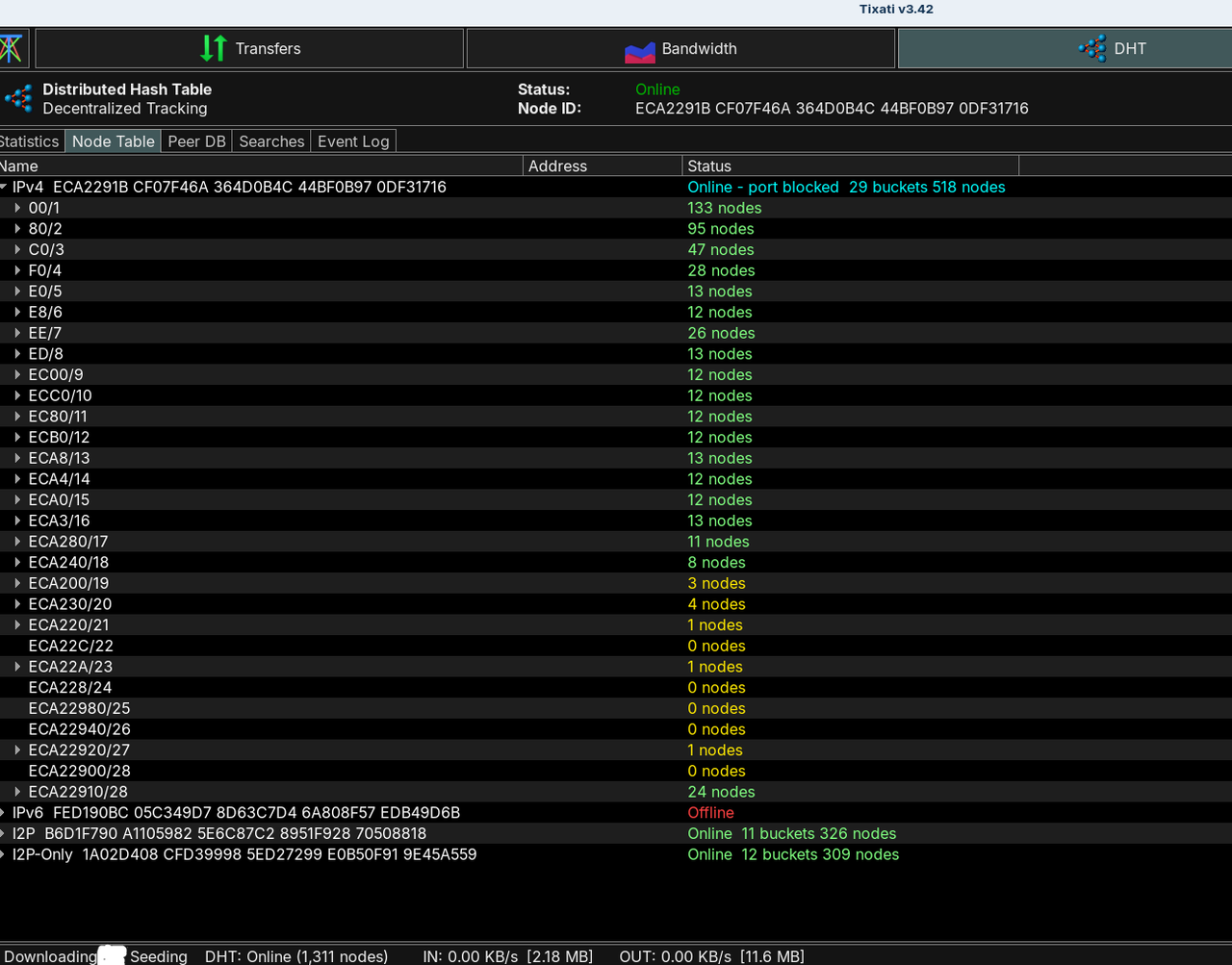Expand the ECA0/15 bucket
The width and height of the screenshot is (1232, 965).
tap(17, 499)
